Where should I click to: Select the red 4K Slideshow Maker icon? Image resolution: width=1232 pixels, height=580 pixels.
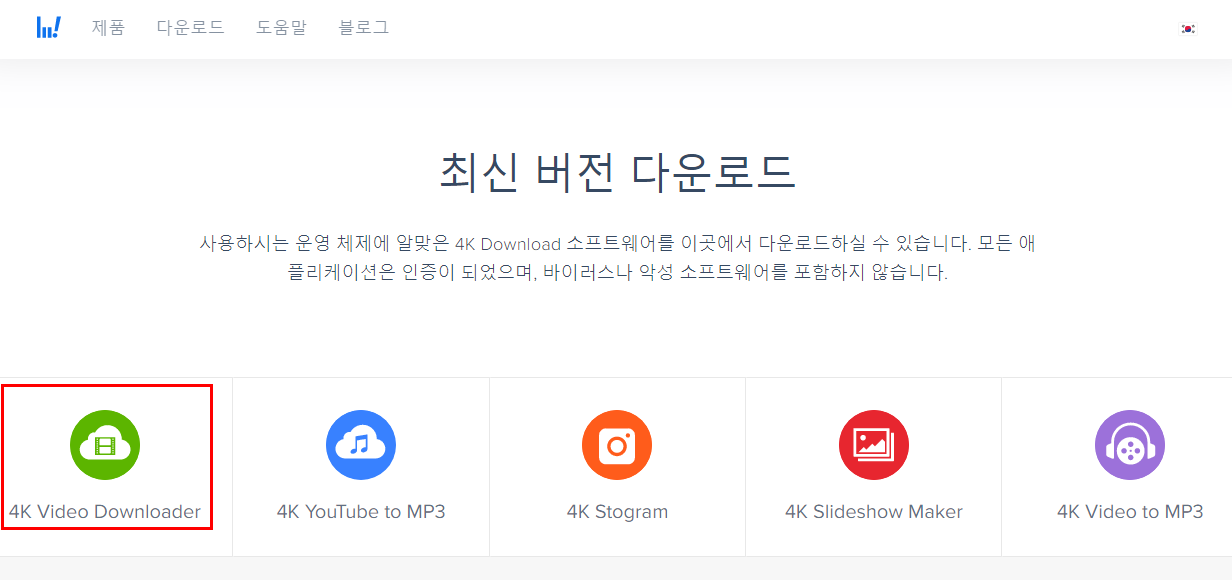point(874,445)
